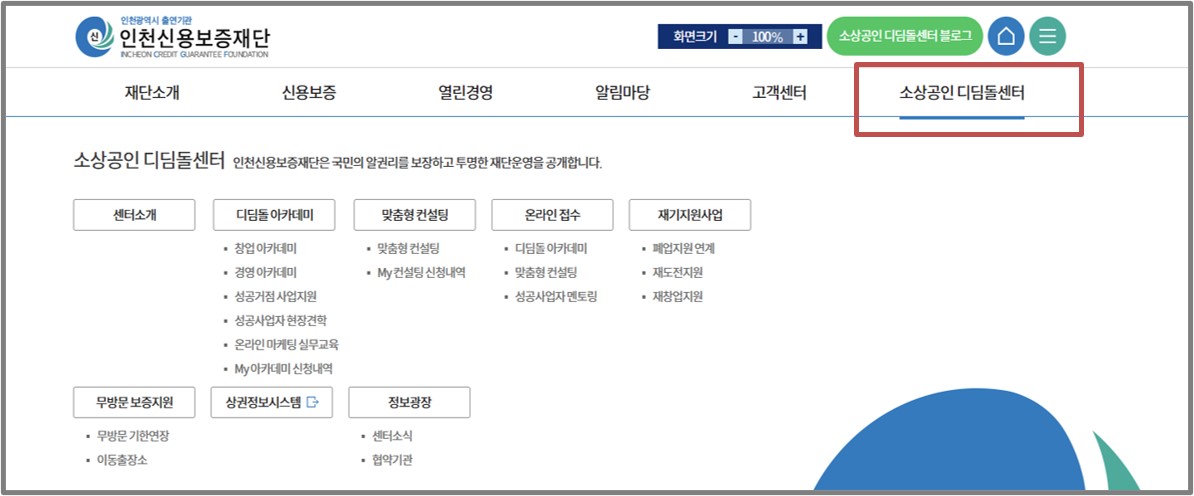Decrease screen size with minus button

pos(735,37)
